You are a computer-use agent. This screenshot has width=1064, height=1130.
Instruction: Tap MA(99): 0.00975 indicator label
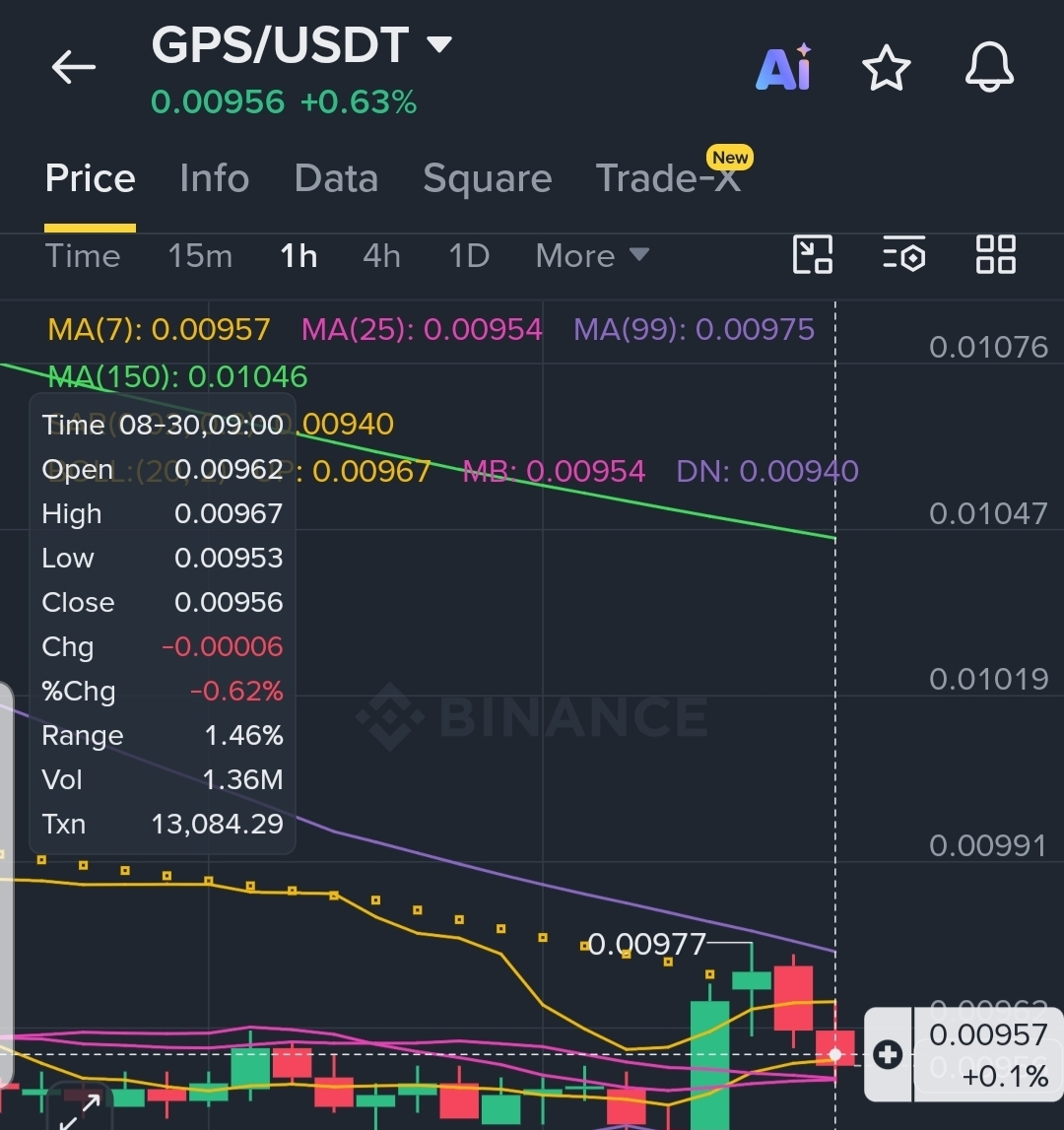(x=694, y=329)
